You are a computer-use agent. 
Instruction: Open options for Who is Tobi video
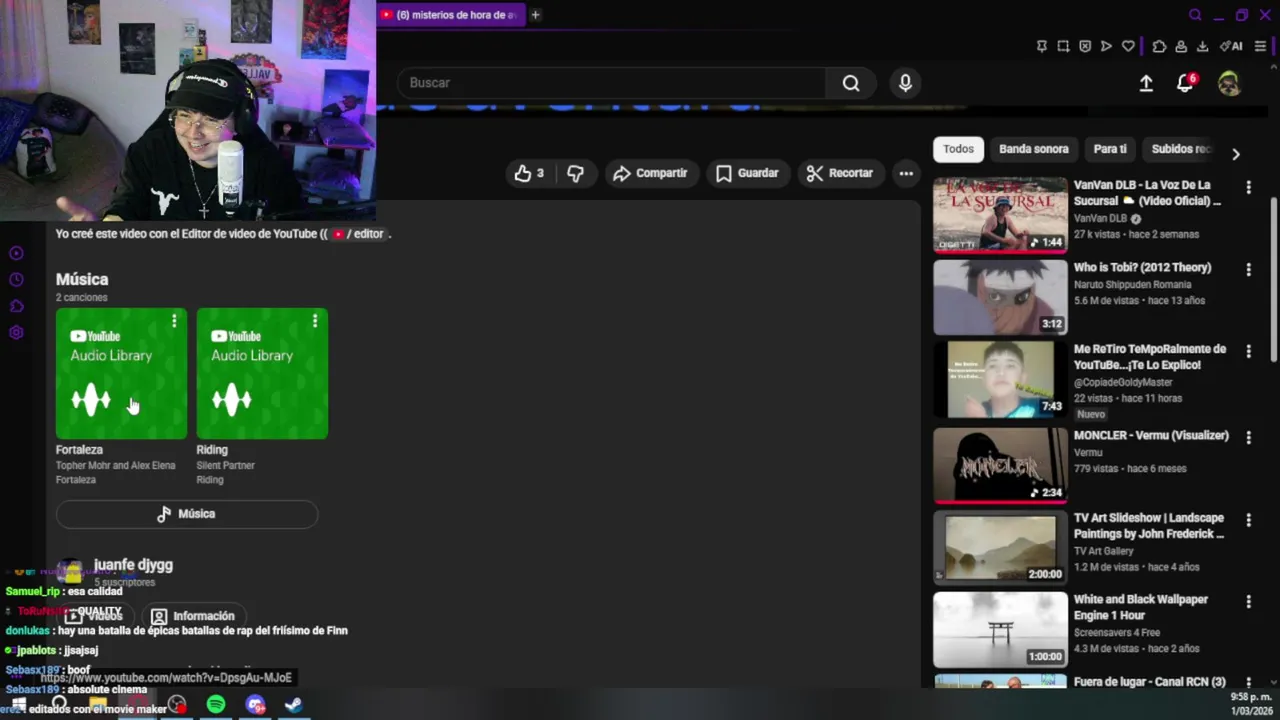(x=1248, y=269)
